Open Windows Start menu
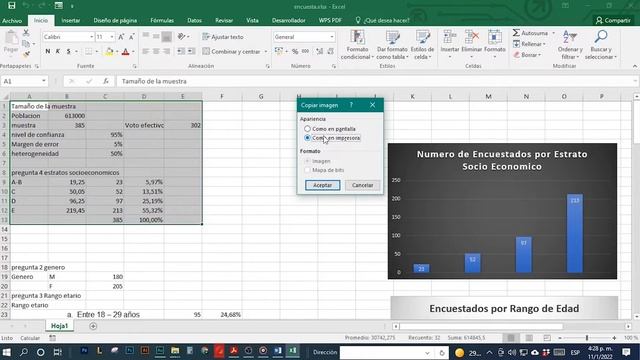Screen dimensions: 640x360 [x=7, y=352]
